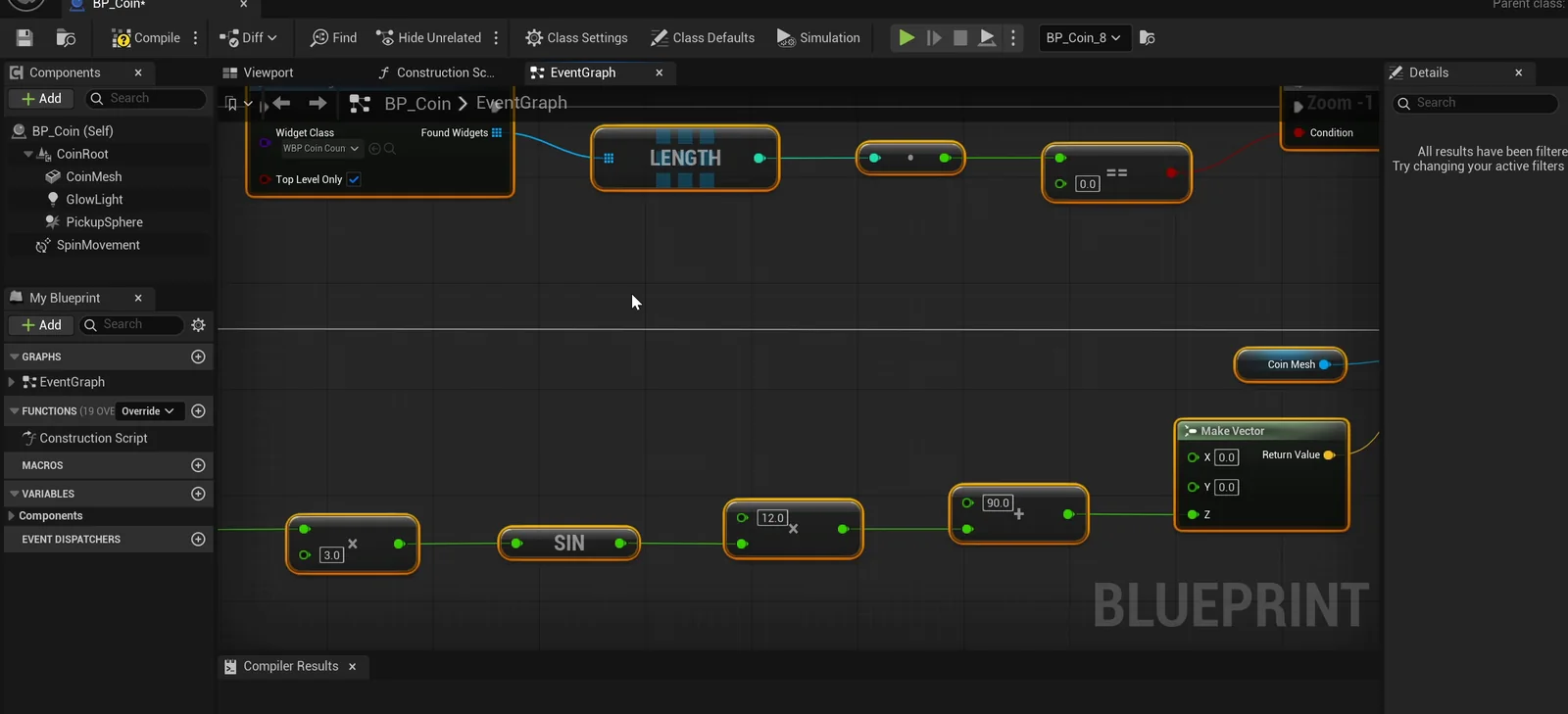The height and width of the screenshot is (714, 1568).
Task: Start Simulation mode
Action: click(818, 38)
